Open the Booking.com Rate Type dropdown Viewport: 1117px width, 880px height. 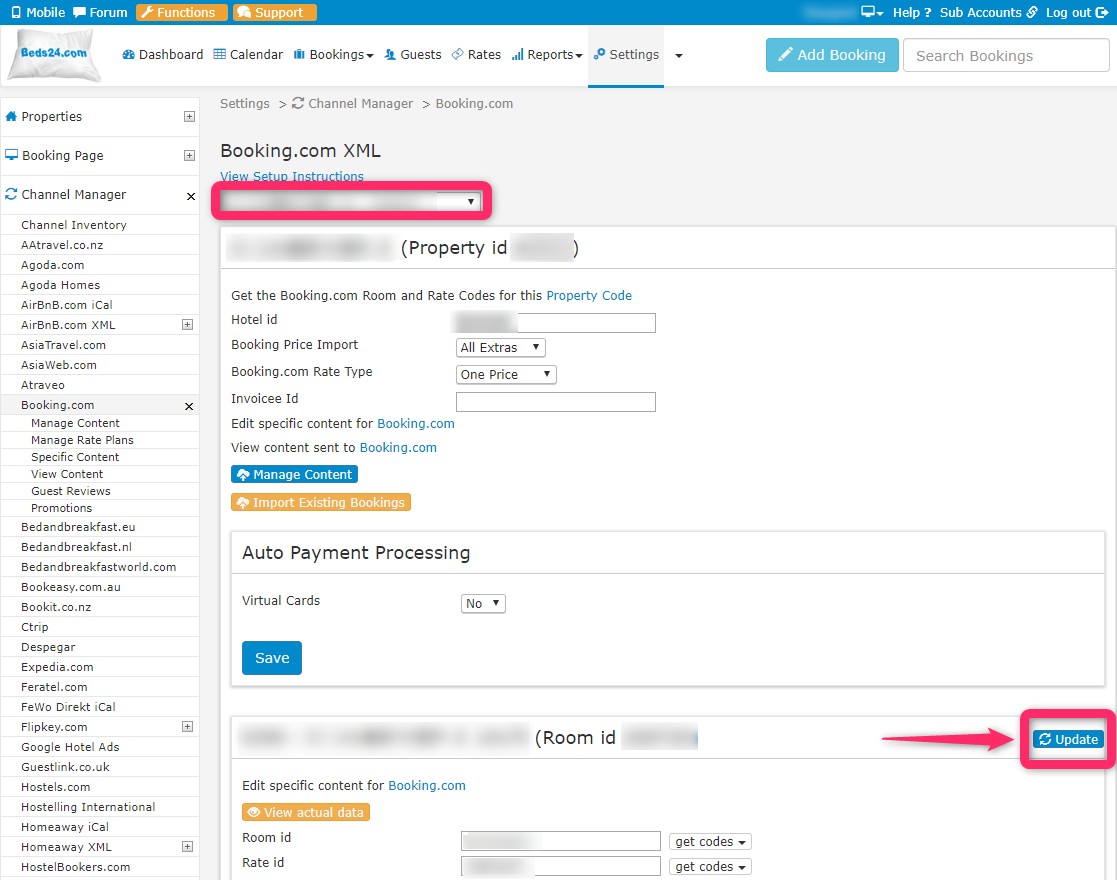tap(506, 375)
